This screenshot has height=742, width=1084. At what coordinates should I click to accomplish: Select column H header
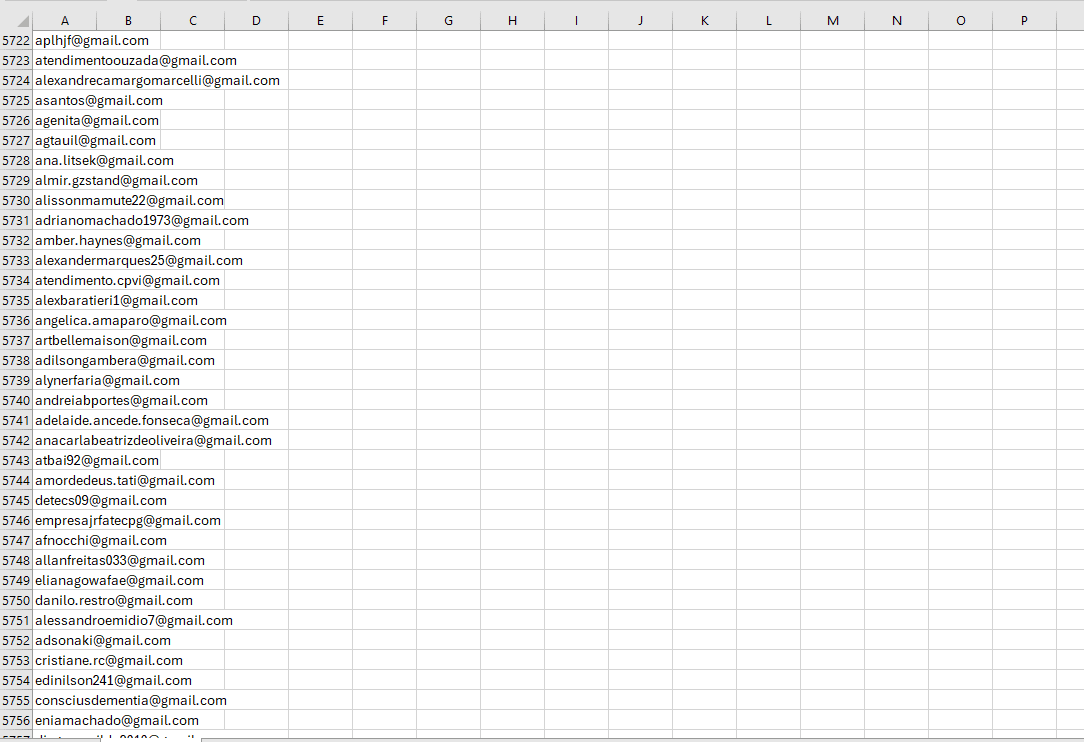click(512, 21)
